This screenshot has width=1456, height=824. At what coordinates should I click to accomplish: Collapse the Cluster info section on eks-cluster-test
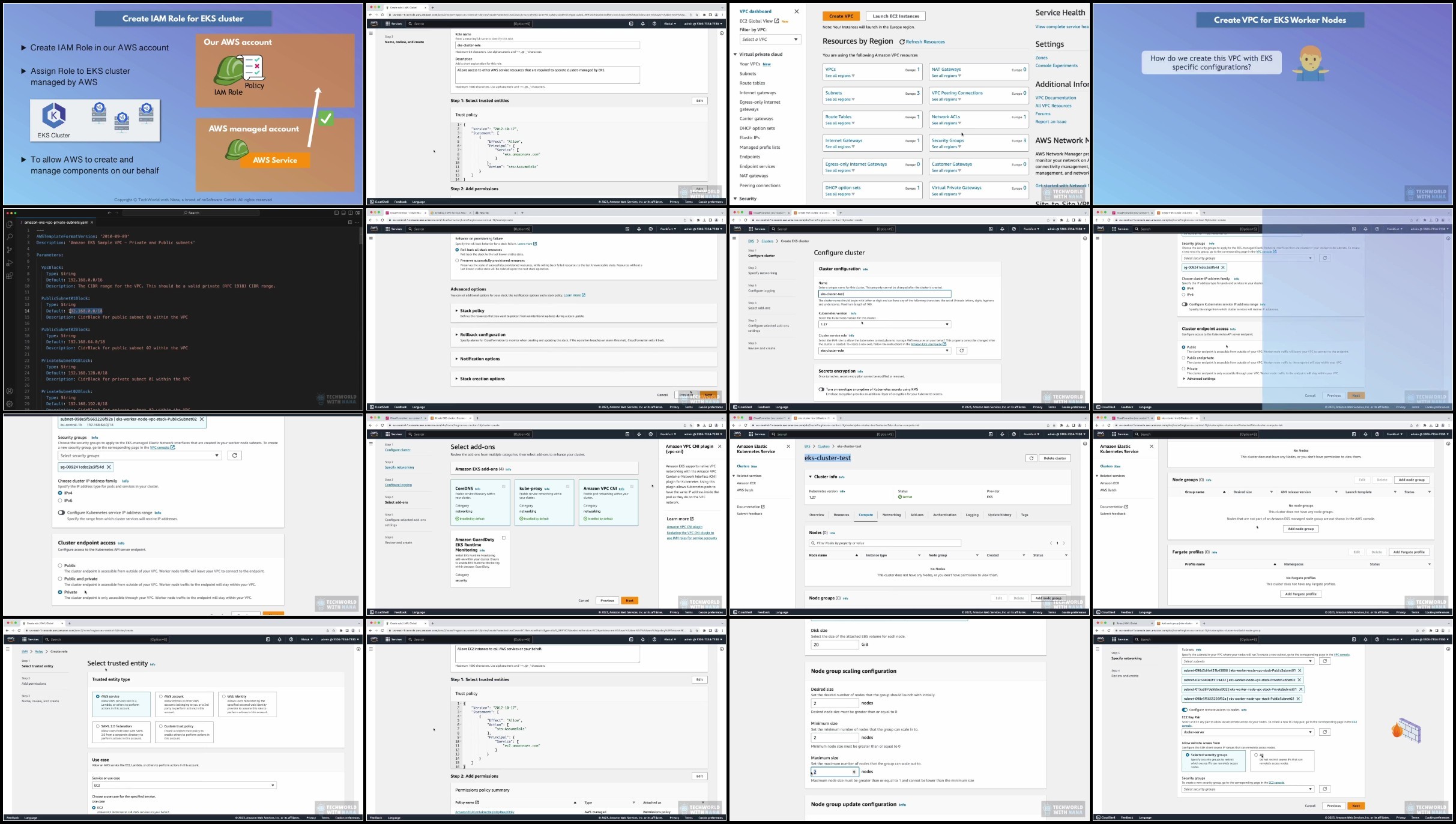810,477
